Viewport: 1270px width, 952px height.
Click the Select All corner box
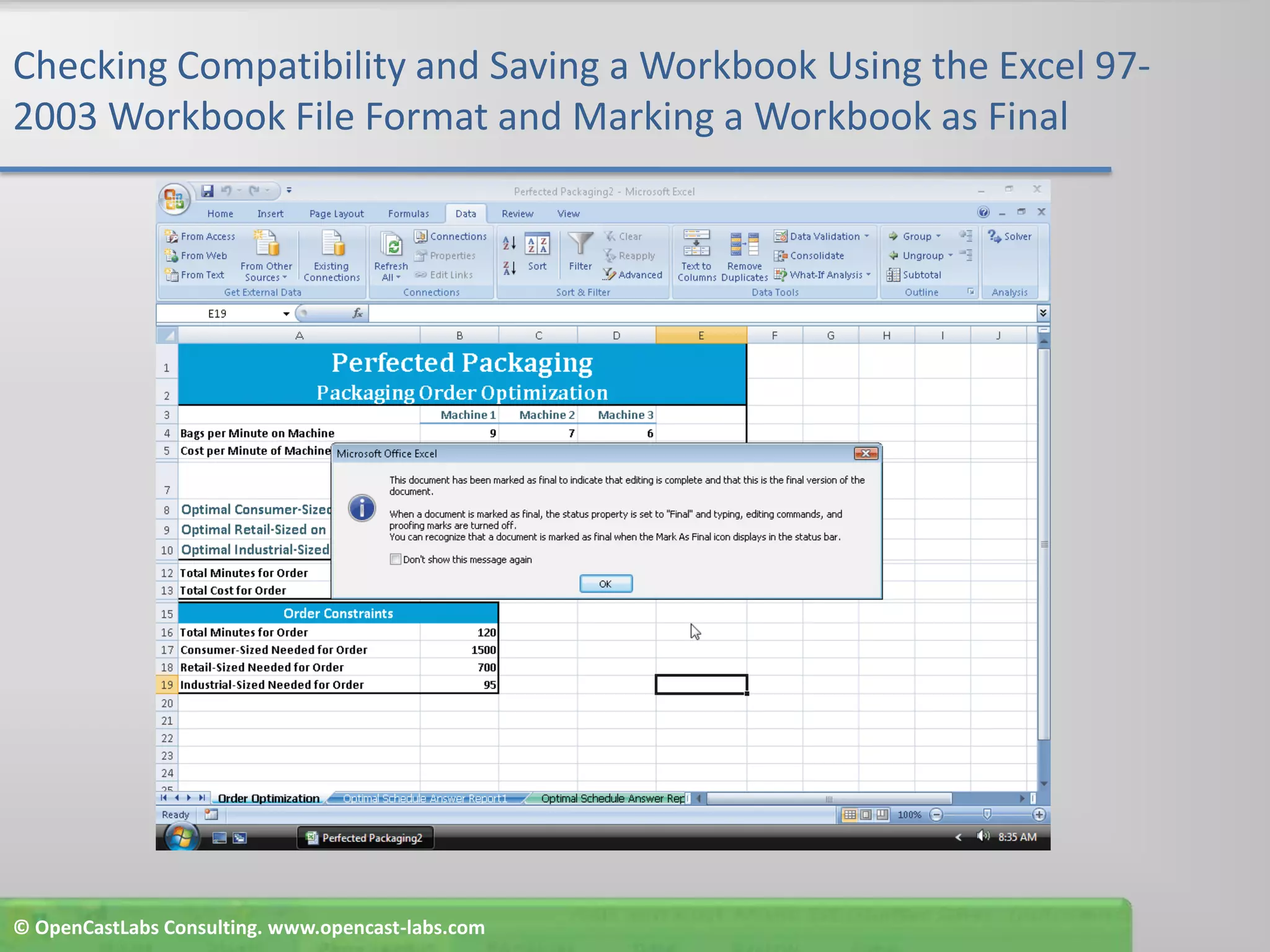coord(167,335)
